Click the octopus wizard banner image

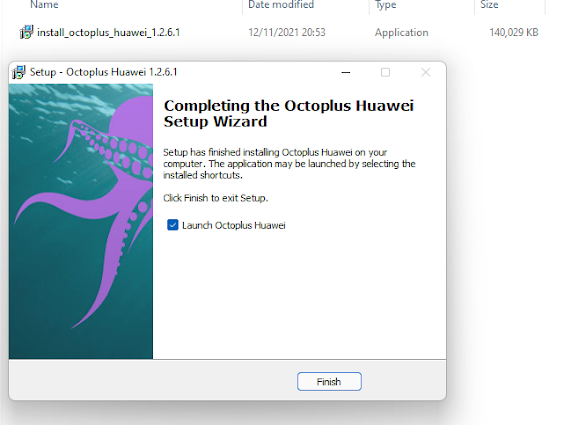click(x=81, y=221)
